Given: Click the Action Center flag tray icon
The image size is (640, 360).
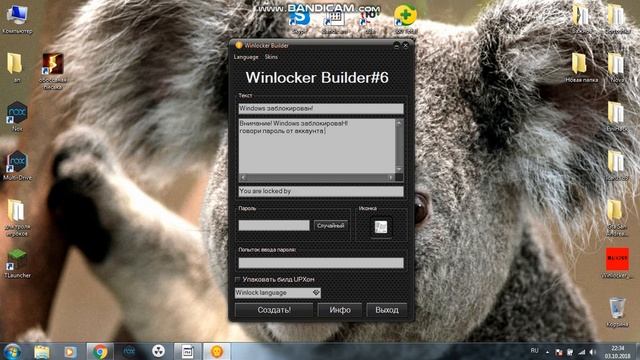Looking at the screenshot, I should click(559, 351).
